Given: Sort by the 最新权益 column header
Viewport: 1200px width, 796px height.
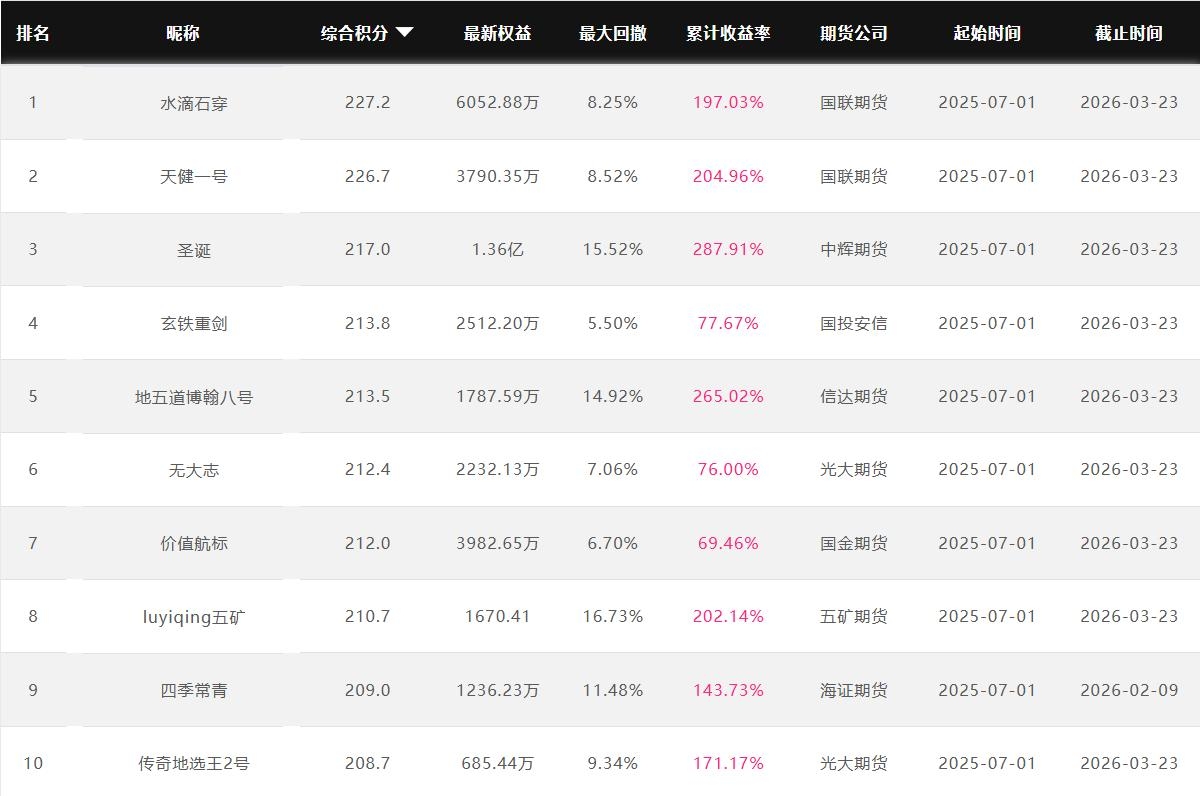Looking at the screenshot, I should coord(498,33).
